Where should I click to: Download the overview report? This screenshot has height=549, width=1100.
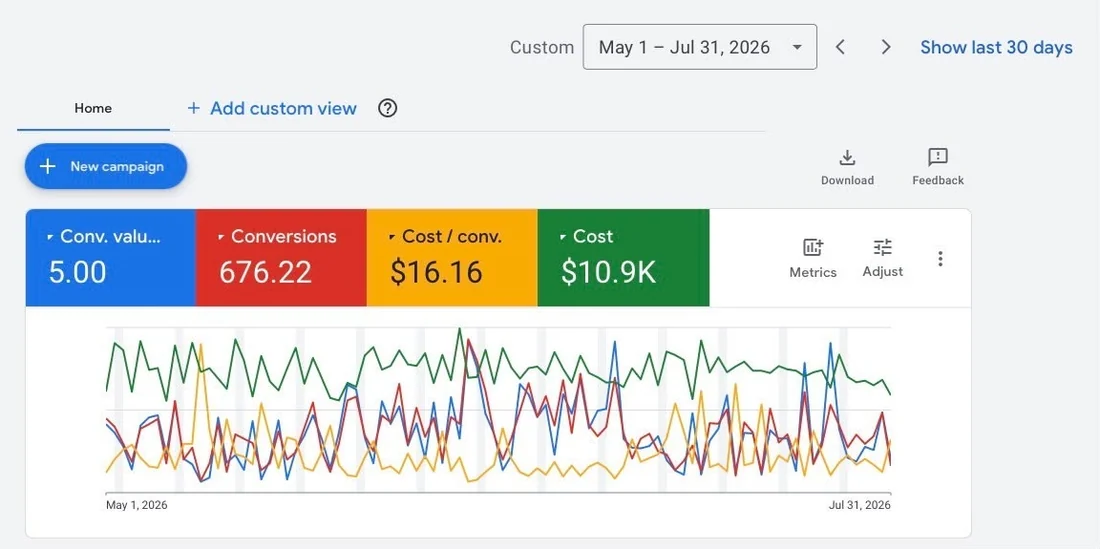(x=847, y=167)
